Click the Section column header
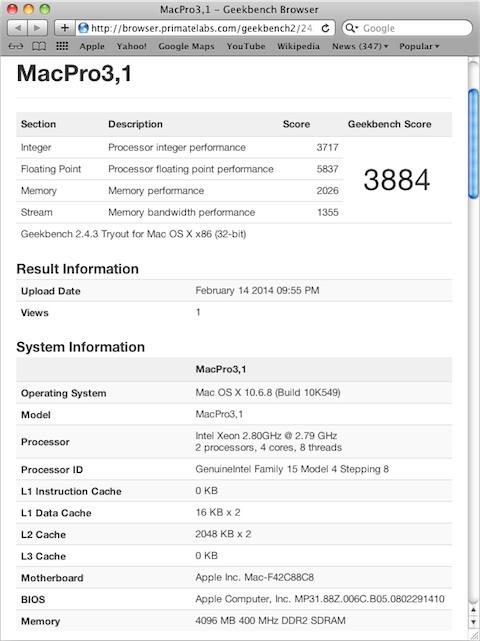The width and height of the screenshot is (480, 641). [x=38, y=124]
